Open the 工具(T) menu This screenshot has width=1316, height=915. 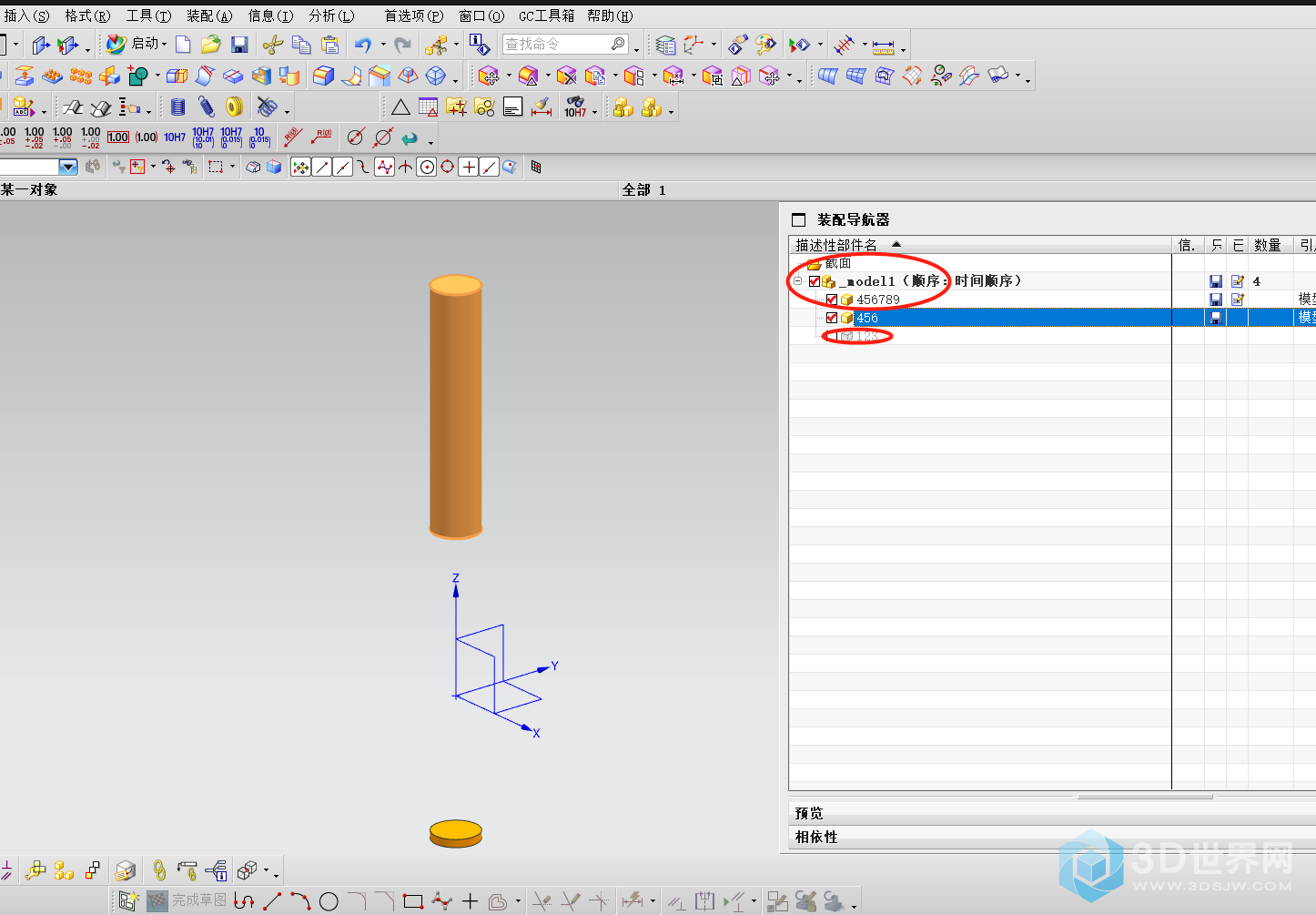[x=148, y=15]
